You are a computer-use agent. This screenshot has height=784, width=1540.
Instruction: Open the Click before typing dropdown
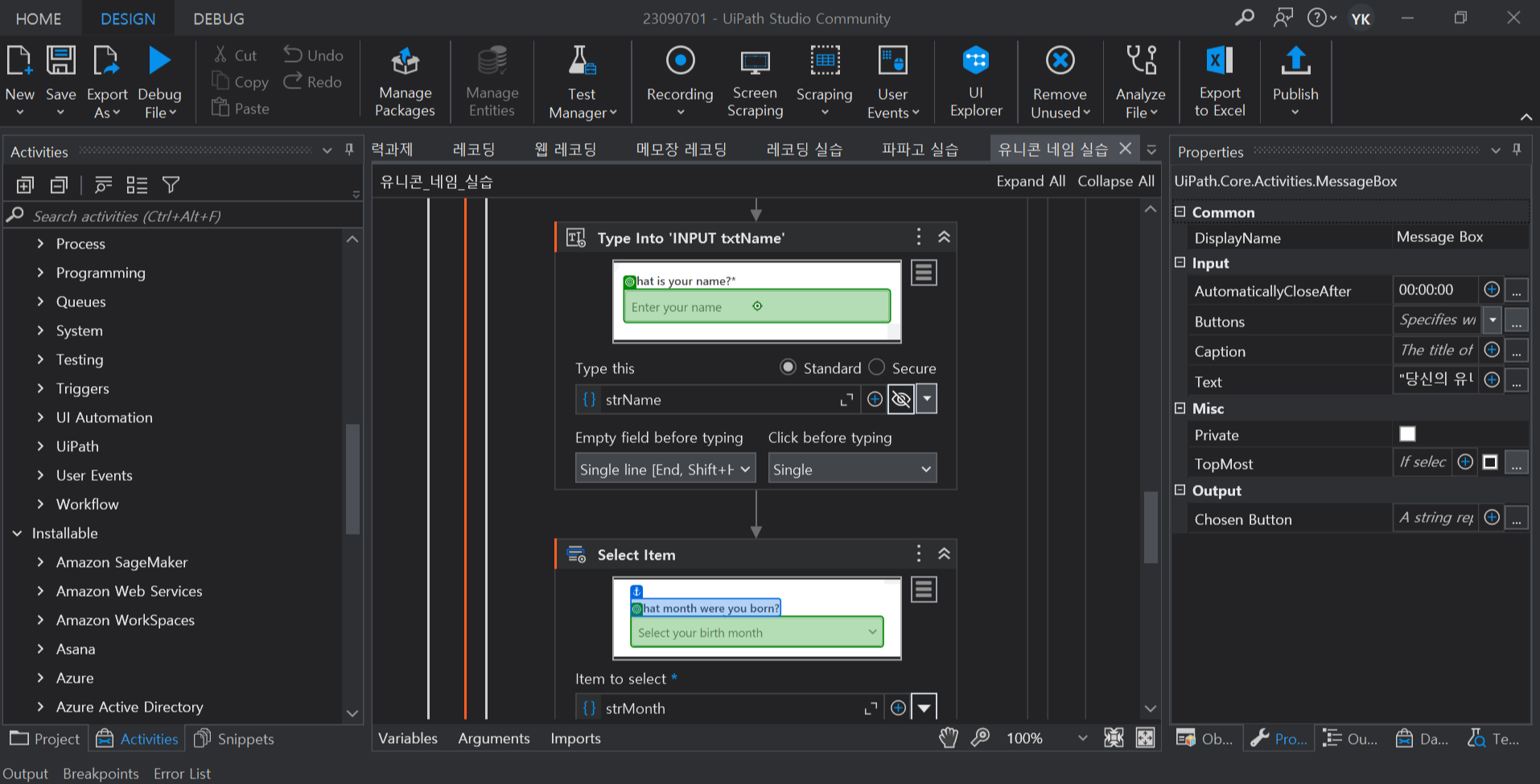pos(852,469)
